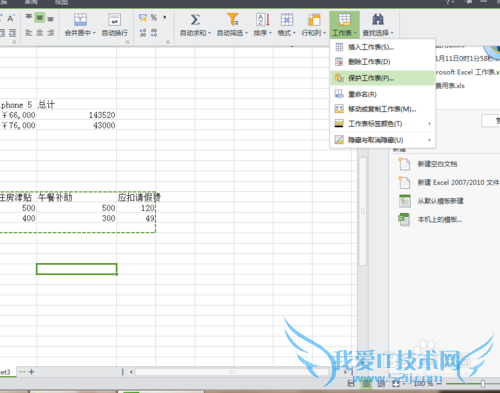The height and width of the screenshot is (393, 500).
Task: Click the Find and Select binoculars icon
Action: [378, 20]
